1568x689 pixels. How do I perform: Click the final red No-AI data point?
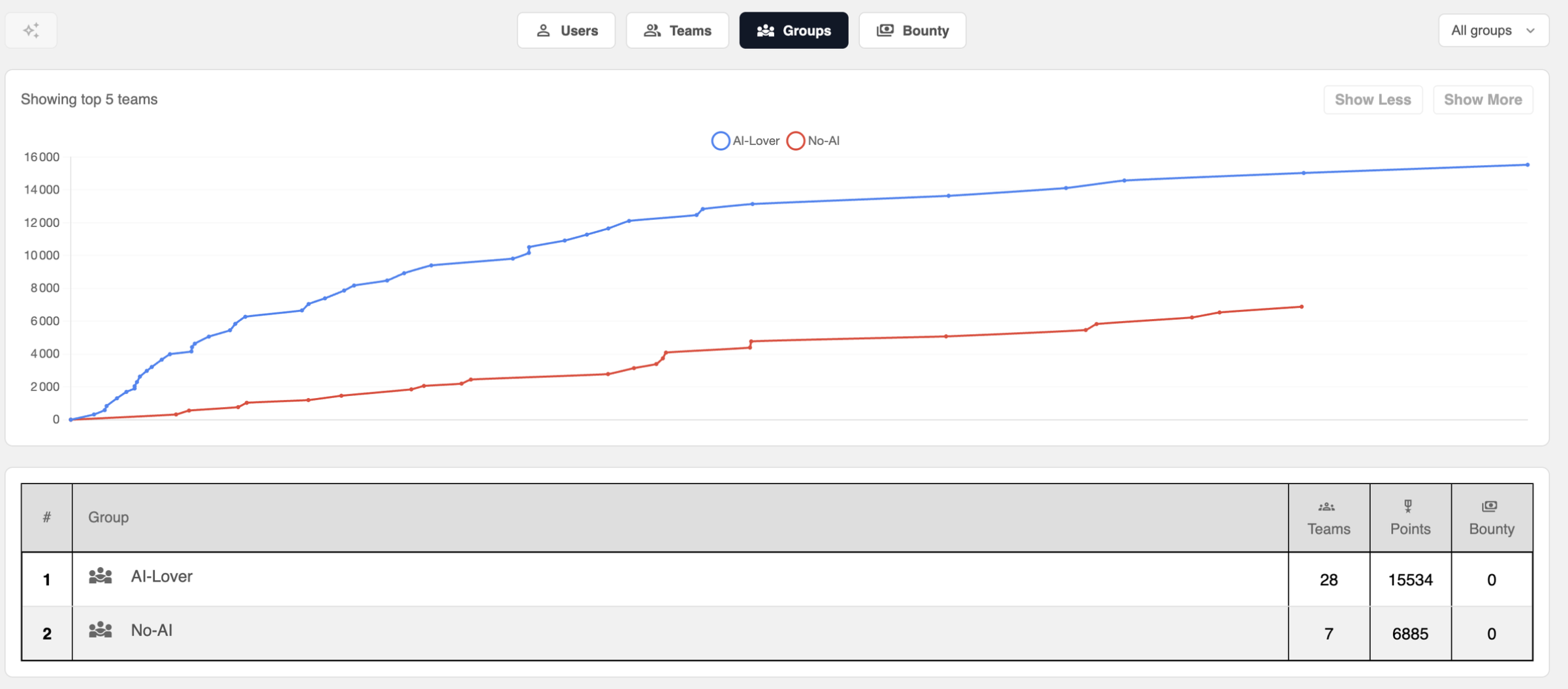point(1302,307)
